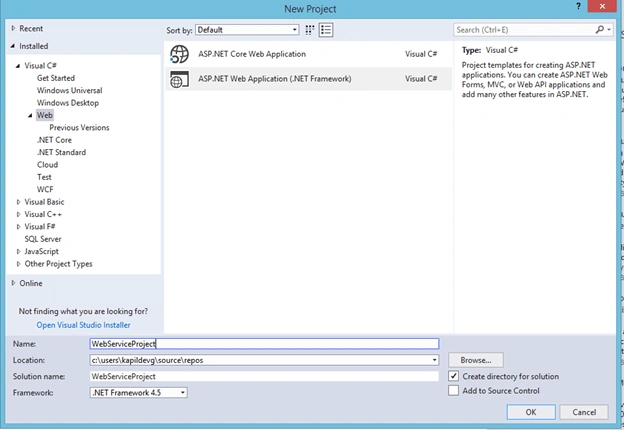Enable Add to Source Control checkbox
The width and height of the screenshot is (624, 430).
pos(453,391)
